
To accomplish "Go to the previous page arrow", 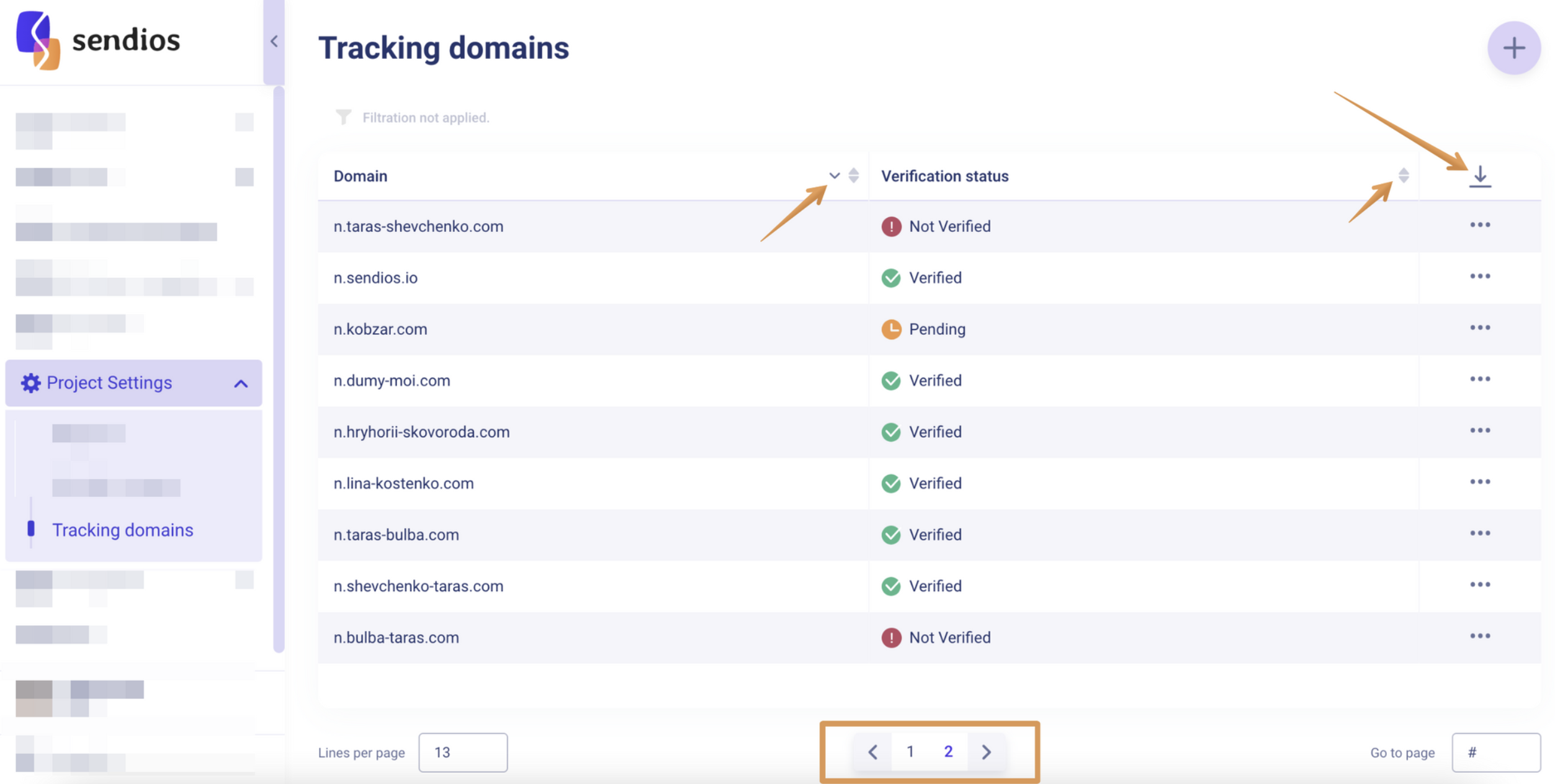I will pyautogui.click(x=872, y=752).
